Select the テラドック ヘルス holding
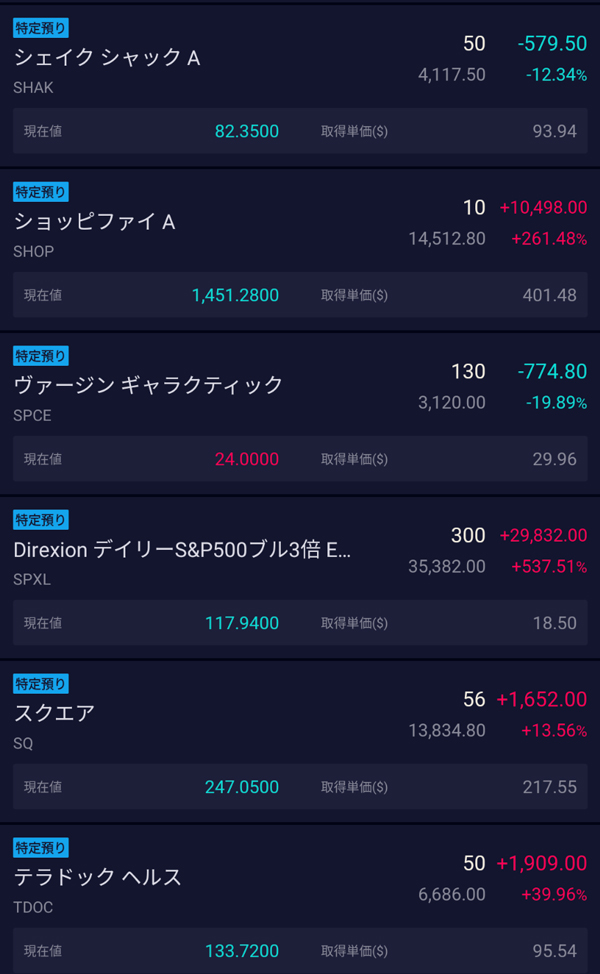This screenshot has width=600, height=974. [x=97, y=877]
